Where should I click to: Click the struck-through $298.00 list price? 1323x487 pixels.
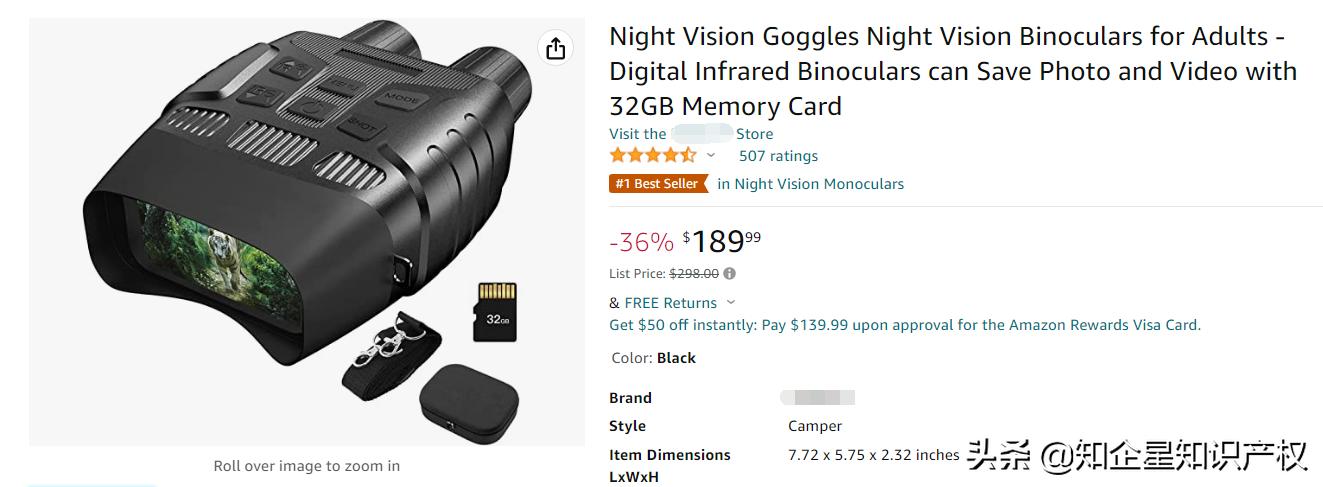(693, 274)
